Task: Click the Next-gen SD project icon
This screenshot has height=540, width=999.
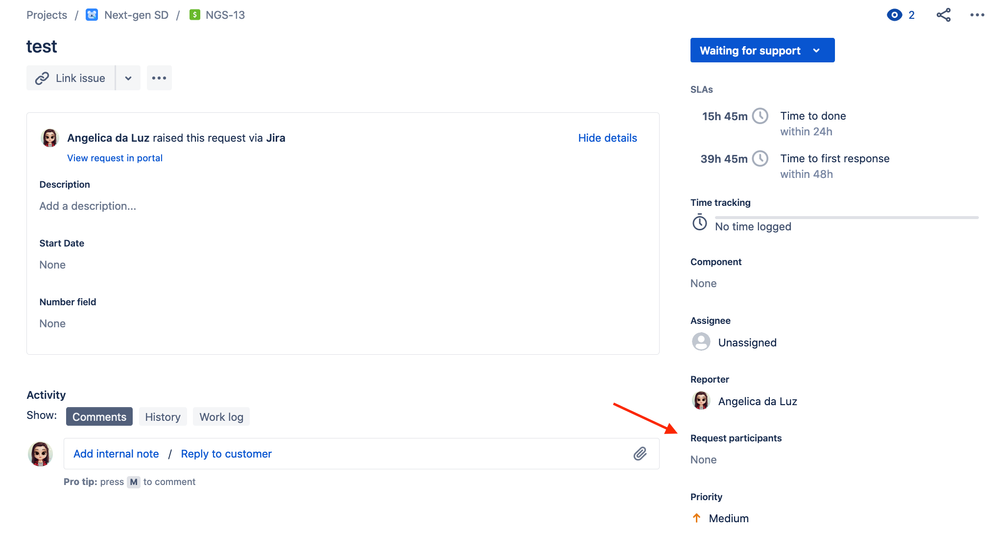Action: [92, 15]
